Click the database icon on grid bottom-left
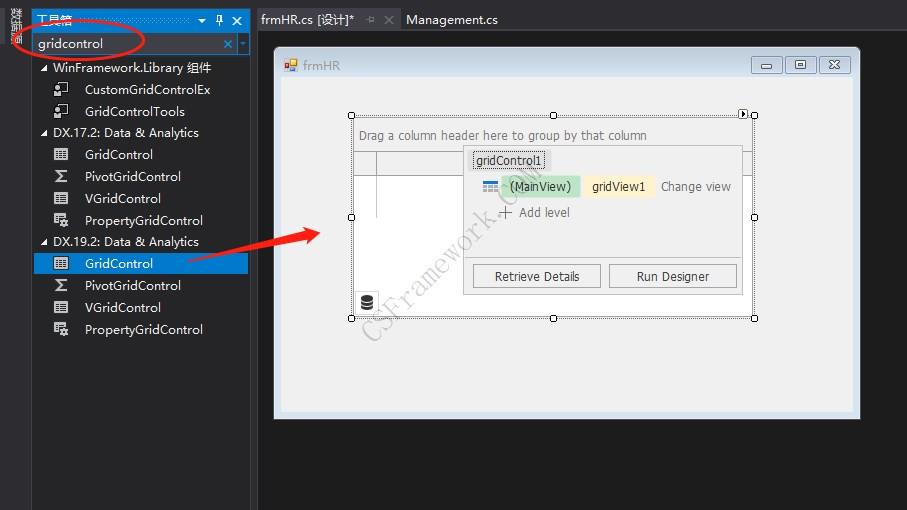Viewport: 907px width, 510px height. (x=367, y=303)
